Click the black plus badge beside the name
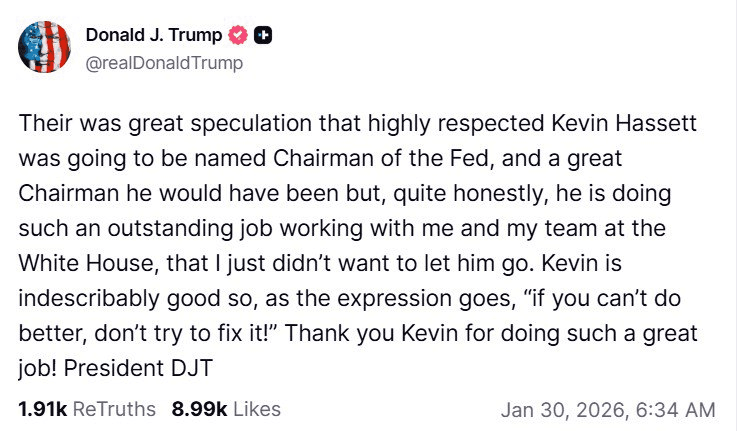This screenshot has height=431, width=737. tap(263, 36)
